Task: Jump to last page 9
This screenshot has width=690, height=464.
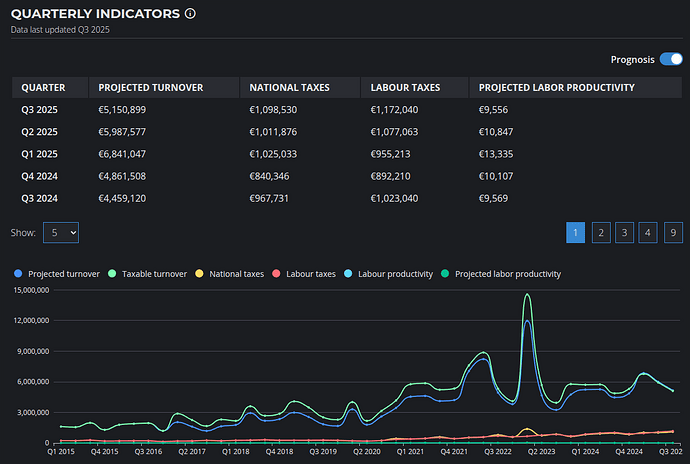Action: [x=673, y=232]
